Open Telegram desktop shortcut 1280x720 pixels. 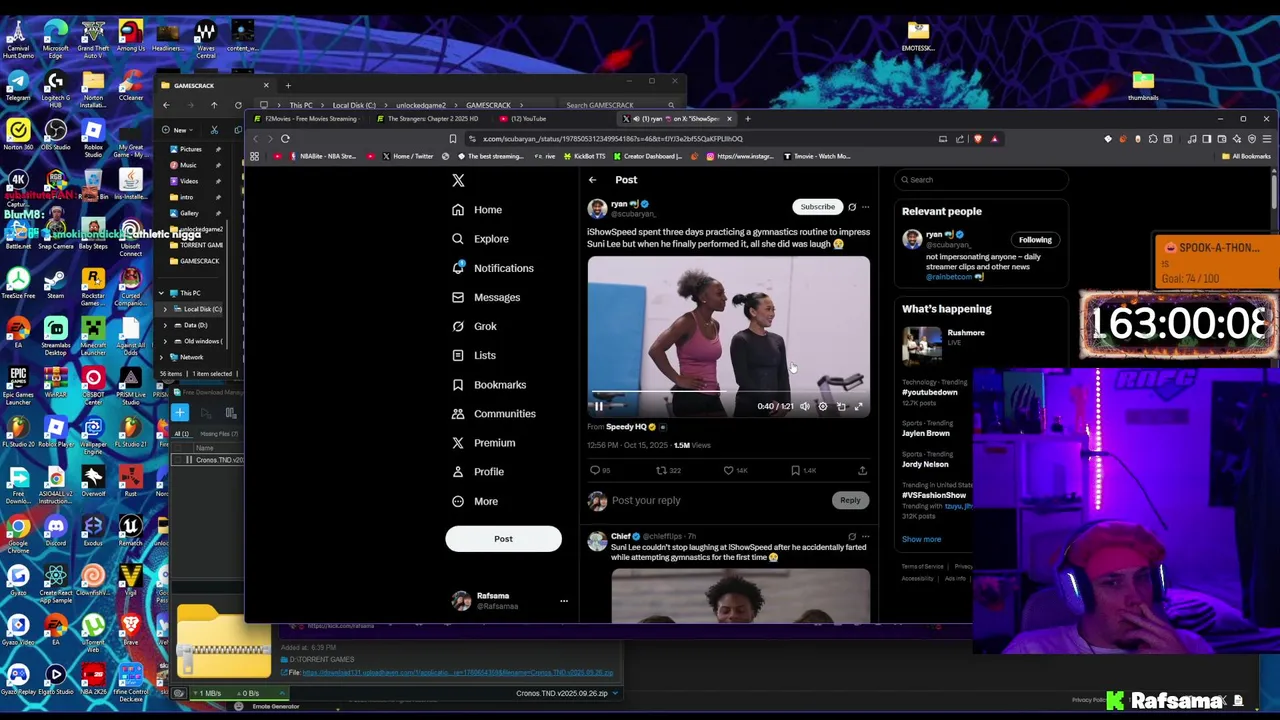click(18, 86)
